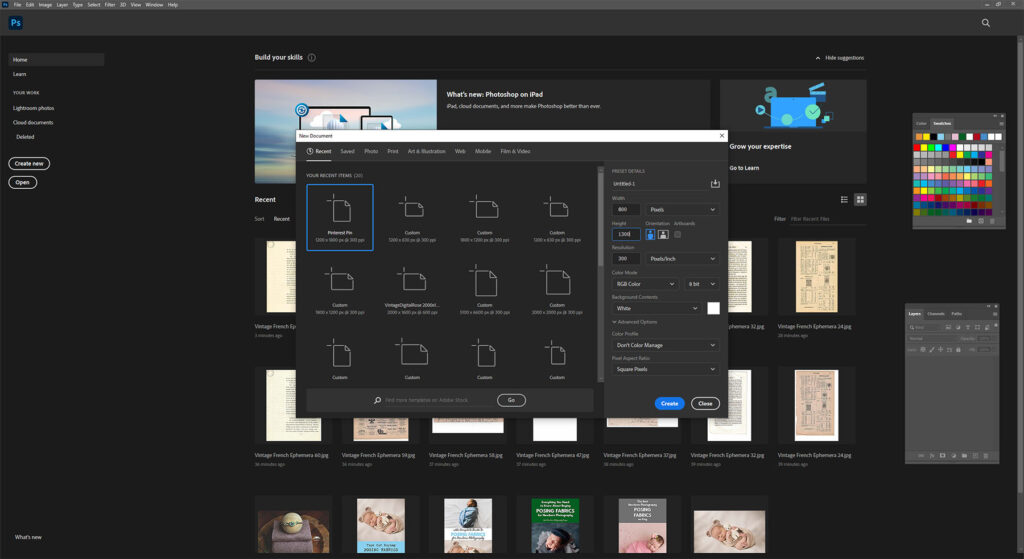Set portrait orientation
The width and height of the screenshot is (1024, 559).
(650, 234)
